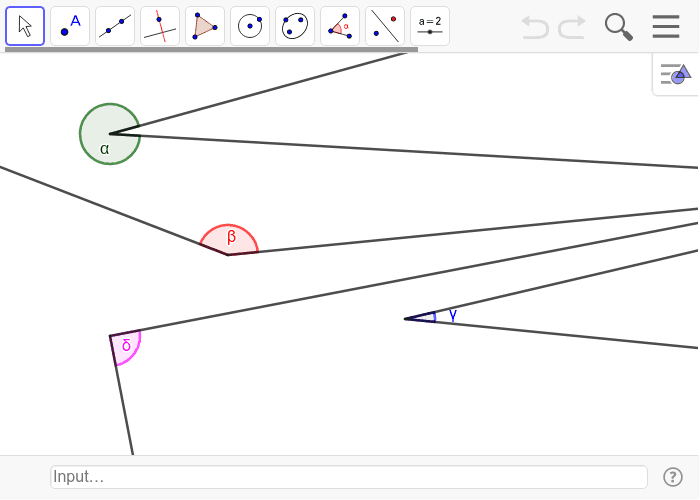The height and width of the screenshot is (500, 700).
Task: Click the red angle β sector
Action: 230,240
